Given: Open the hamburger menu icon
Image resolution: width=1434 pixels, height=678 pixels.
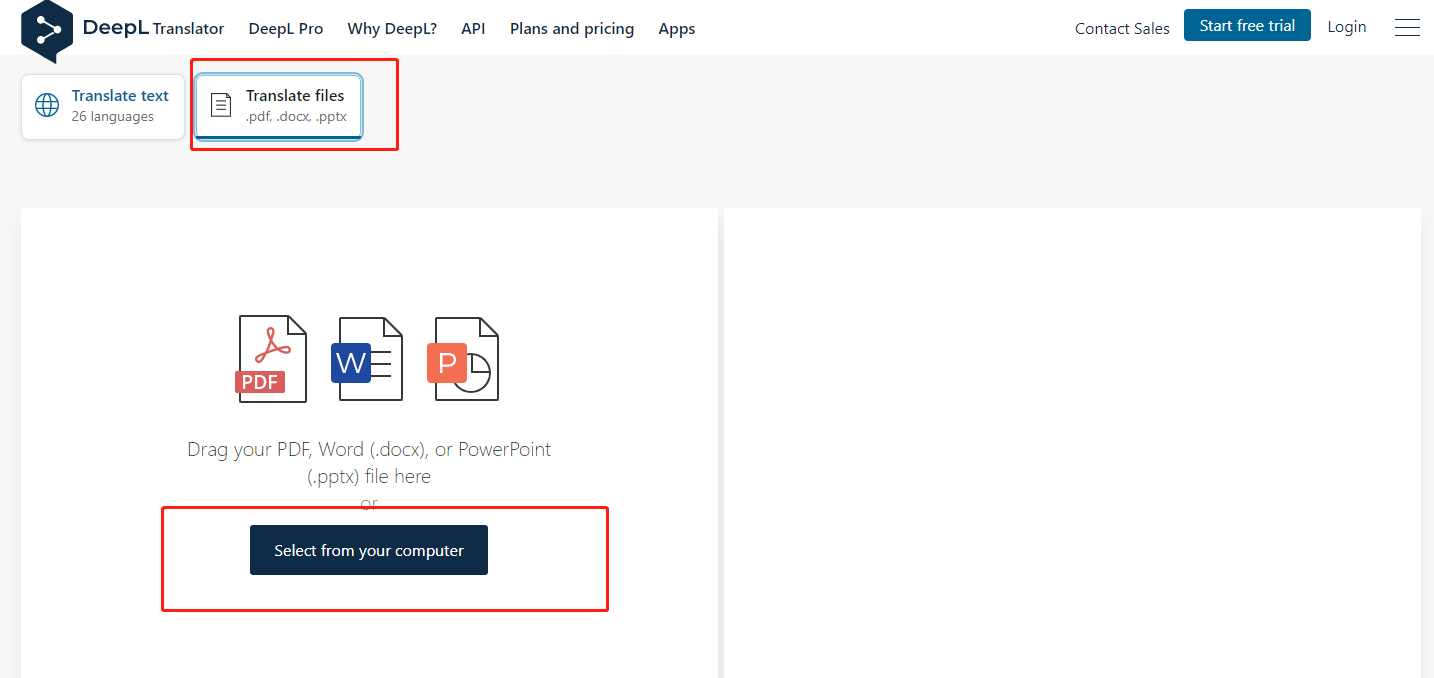Looking at the screenshot, I should click(x=1407, y=28).
